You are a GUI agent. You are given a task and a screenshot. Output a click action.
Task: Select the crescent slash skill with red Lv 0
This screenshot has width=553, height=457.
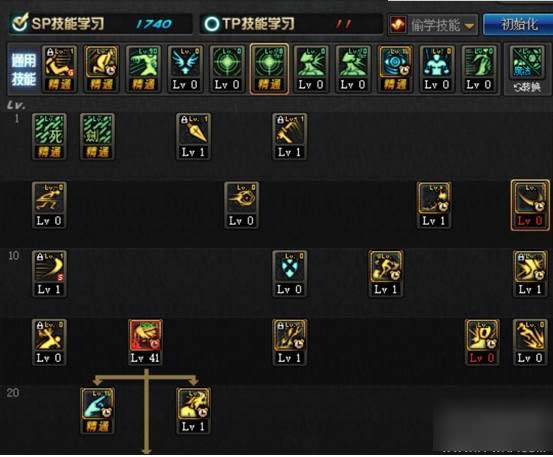pos(530,205)
